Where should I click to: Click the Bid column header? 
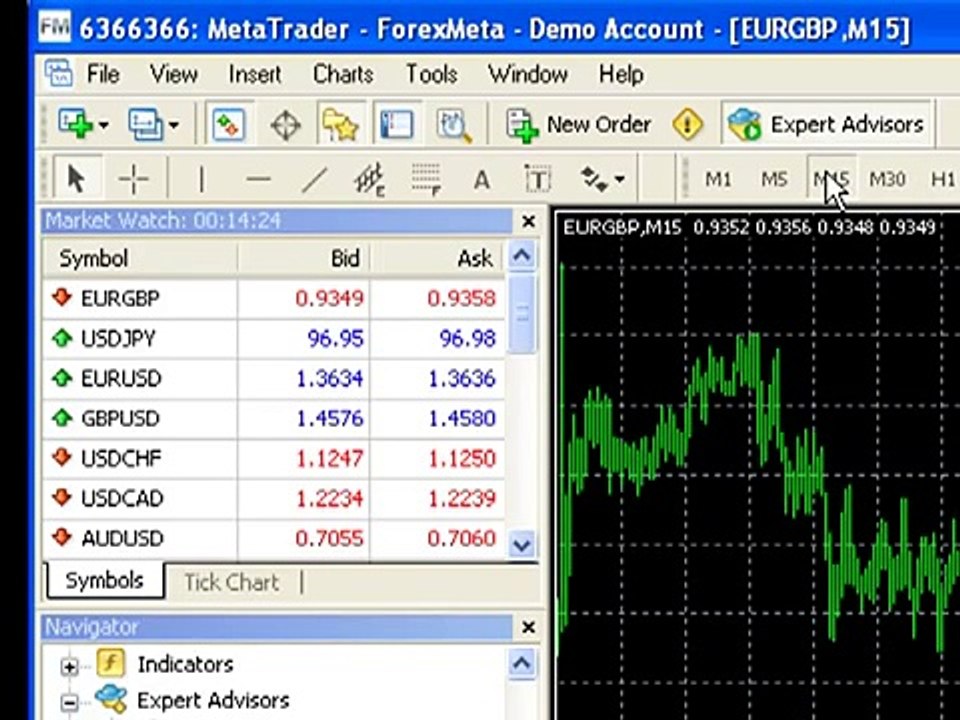304,258
